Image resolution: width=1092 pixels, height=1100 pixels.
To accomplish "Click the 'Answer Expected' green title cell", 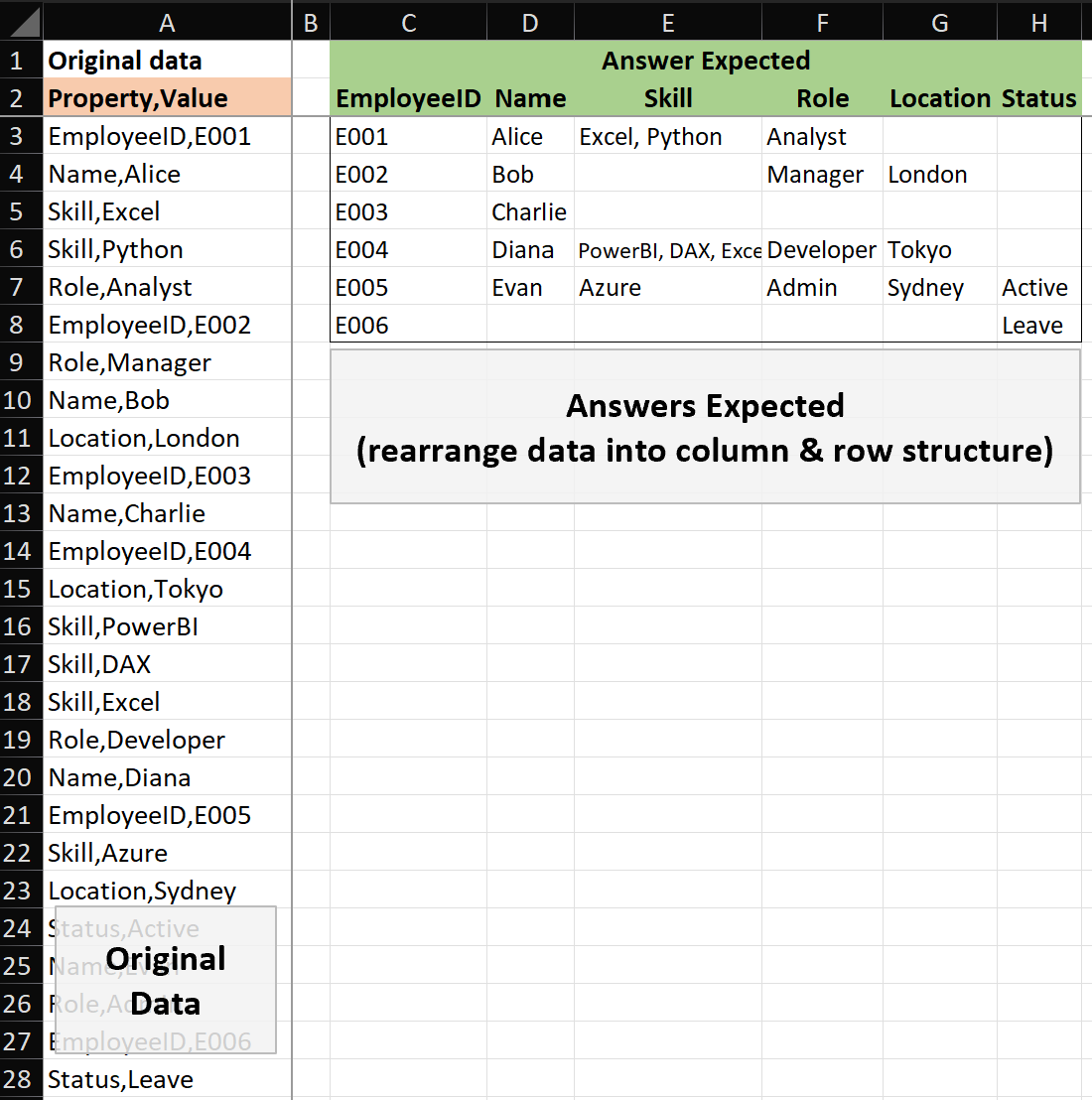I will click(x=706, y=60).
